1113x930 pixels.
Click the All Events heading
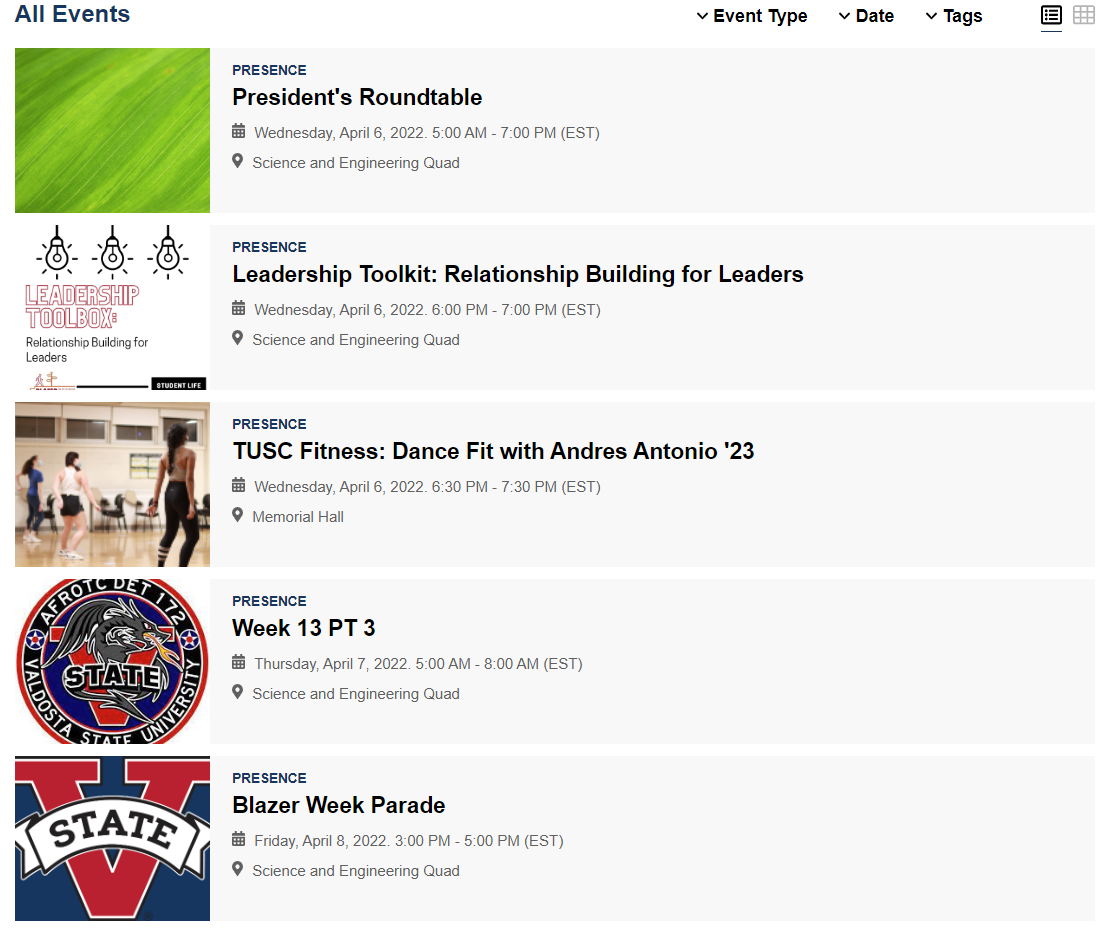[x=72, y=14]
